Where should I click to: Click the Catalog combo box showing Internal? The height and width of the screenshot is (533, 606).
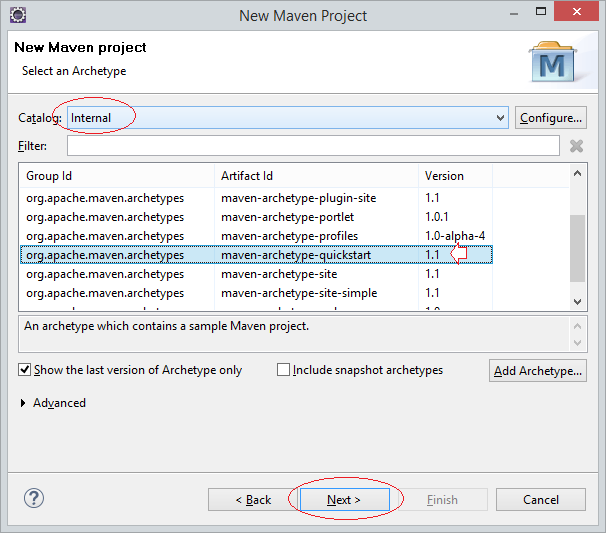click(288, 117)
